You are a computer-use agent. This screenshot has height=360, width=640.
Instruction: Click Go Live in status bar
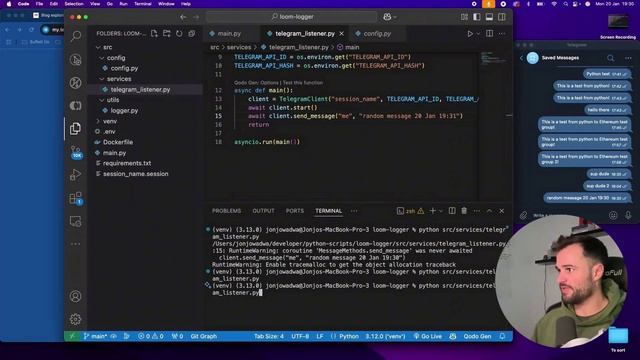pos(427,336)
